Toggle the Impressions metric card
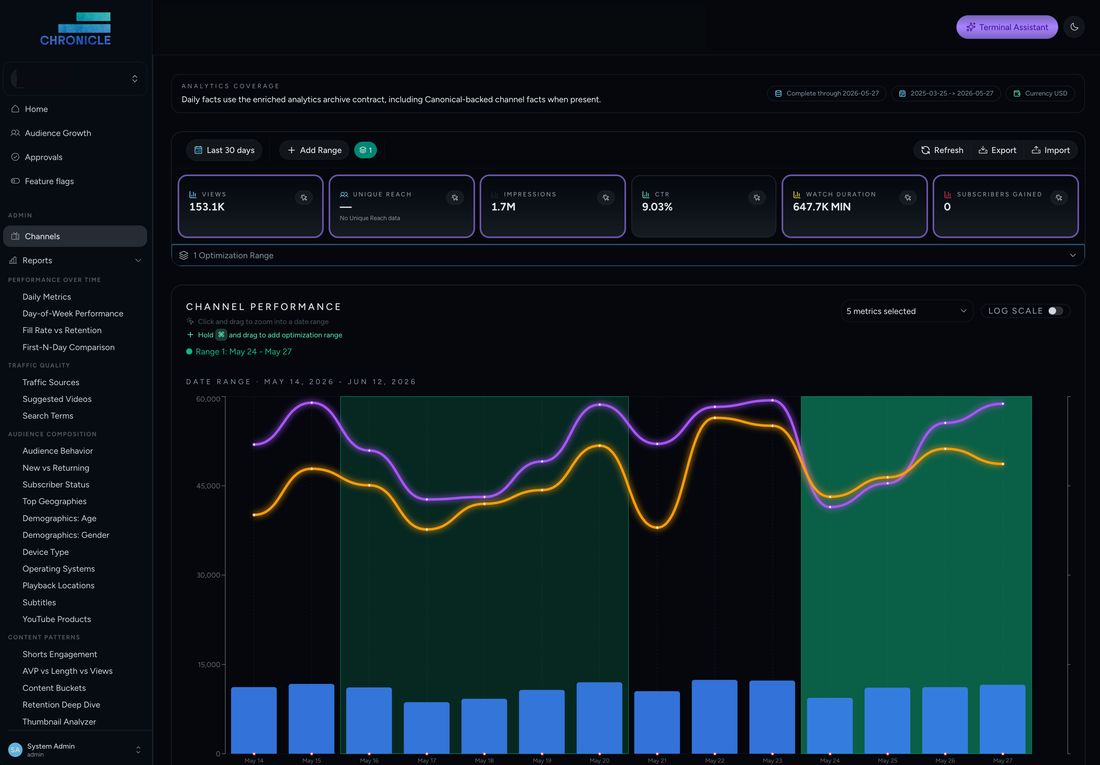Screen dimensions: 1100x765 (x=553, y=206)
